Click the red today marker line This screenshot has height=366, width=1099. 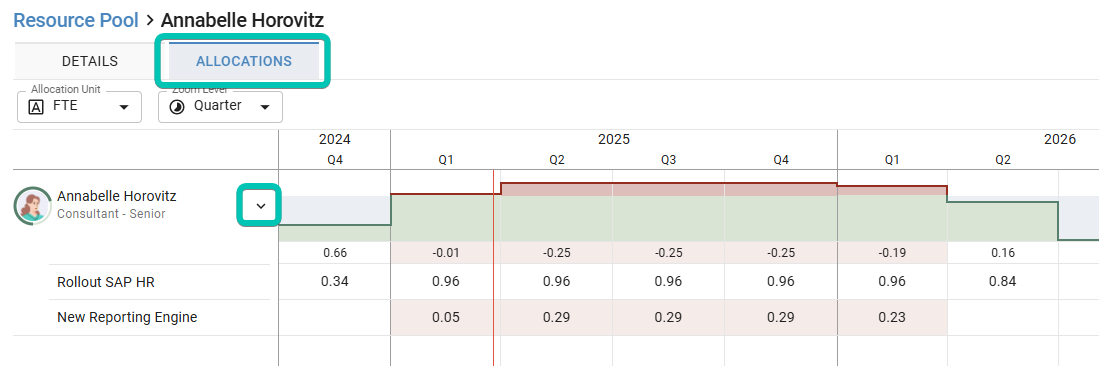click(x=493, y=266)
